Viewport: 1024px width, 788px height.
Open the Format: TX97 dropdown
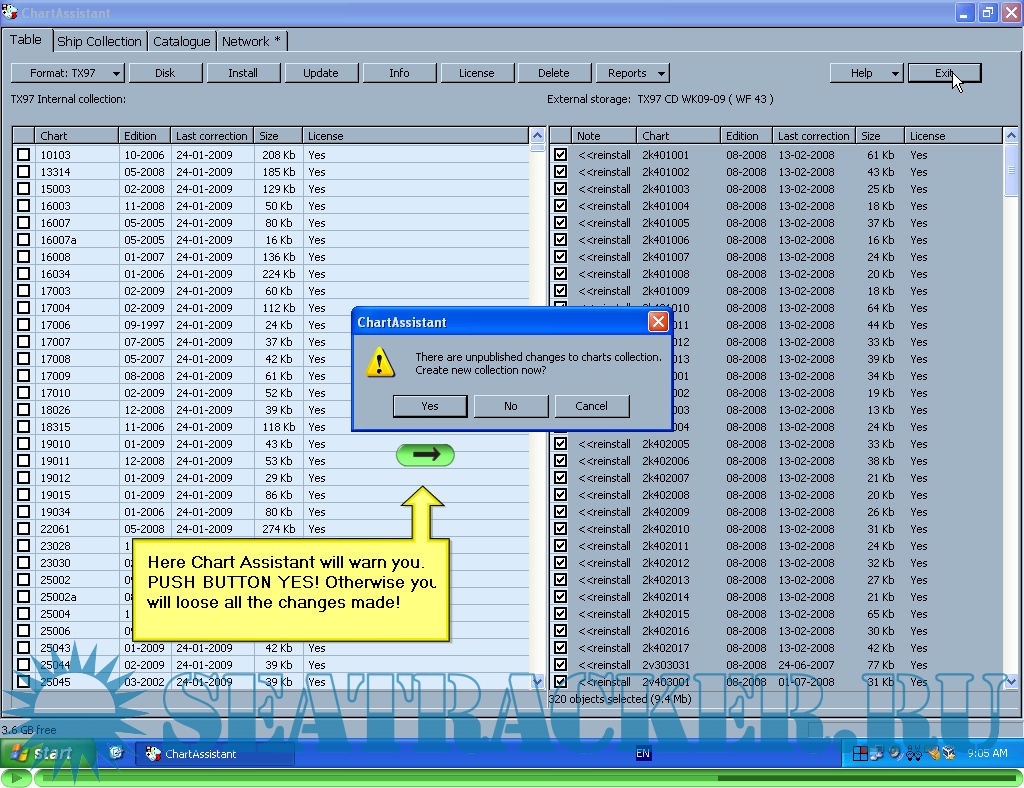67,73
